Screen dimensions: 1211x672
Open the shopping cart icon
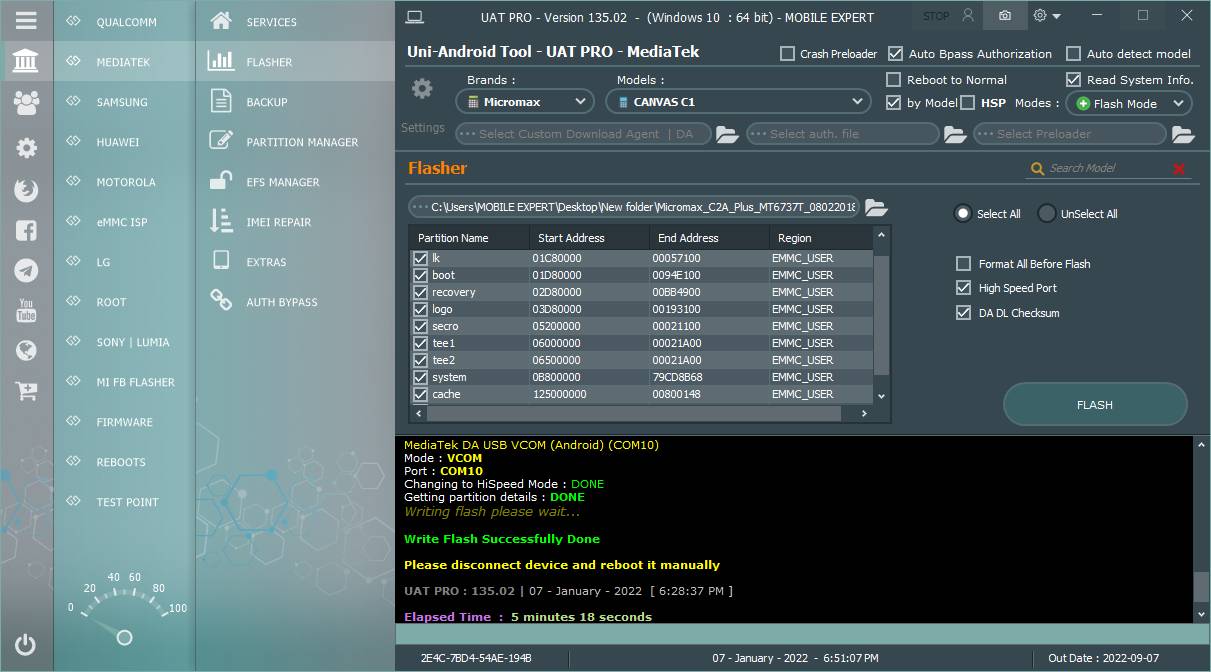point(26,391)
